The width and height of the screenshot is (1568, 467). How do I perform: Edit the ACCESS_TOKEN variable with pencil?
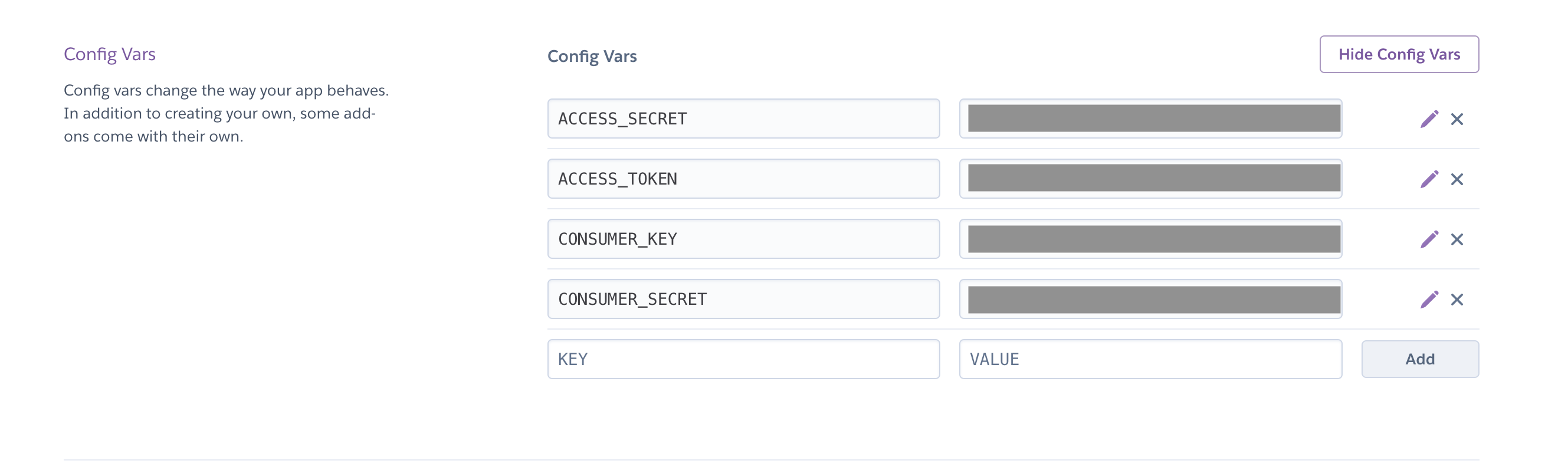(1429, 179)
